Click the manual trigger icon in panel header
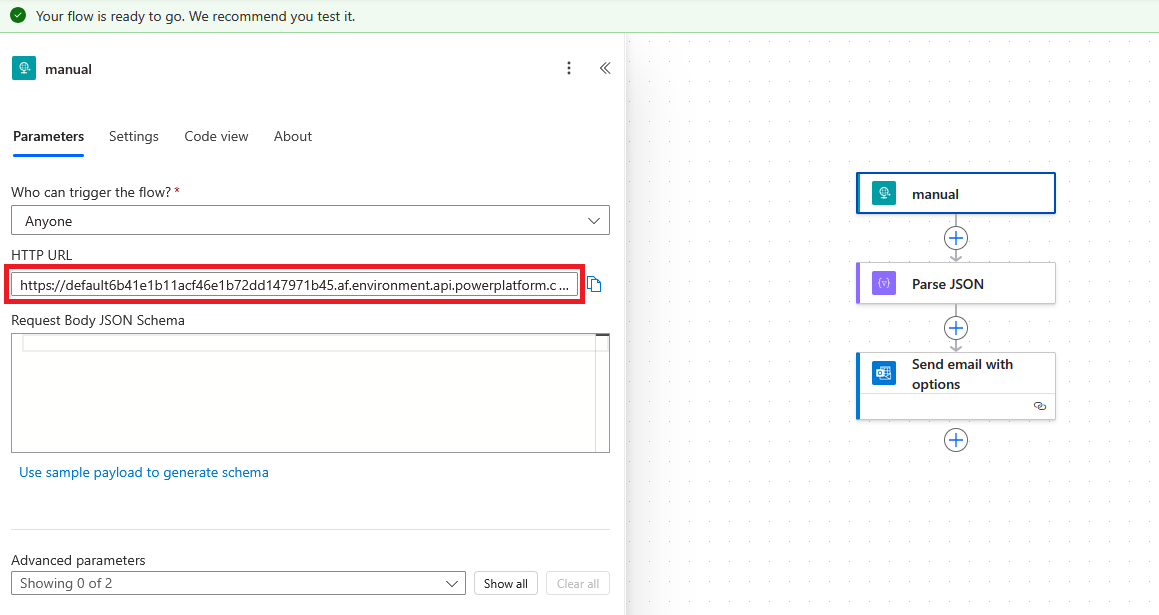This screenshot has width=1159, height=615. coord(24,68)
